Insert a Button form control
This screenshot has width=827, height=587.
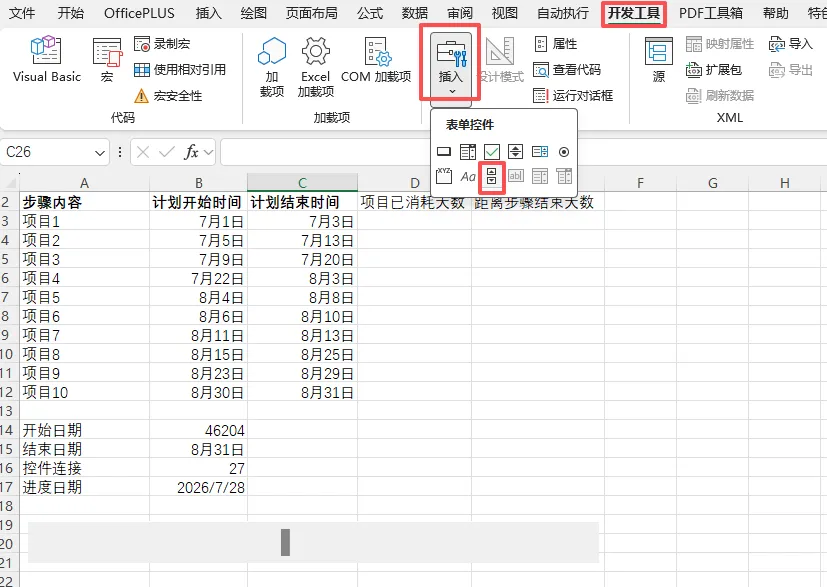click(444, 152)
